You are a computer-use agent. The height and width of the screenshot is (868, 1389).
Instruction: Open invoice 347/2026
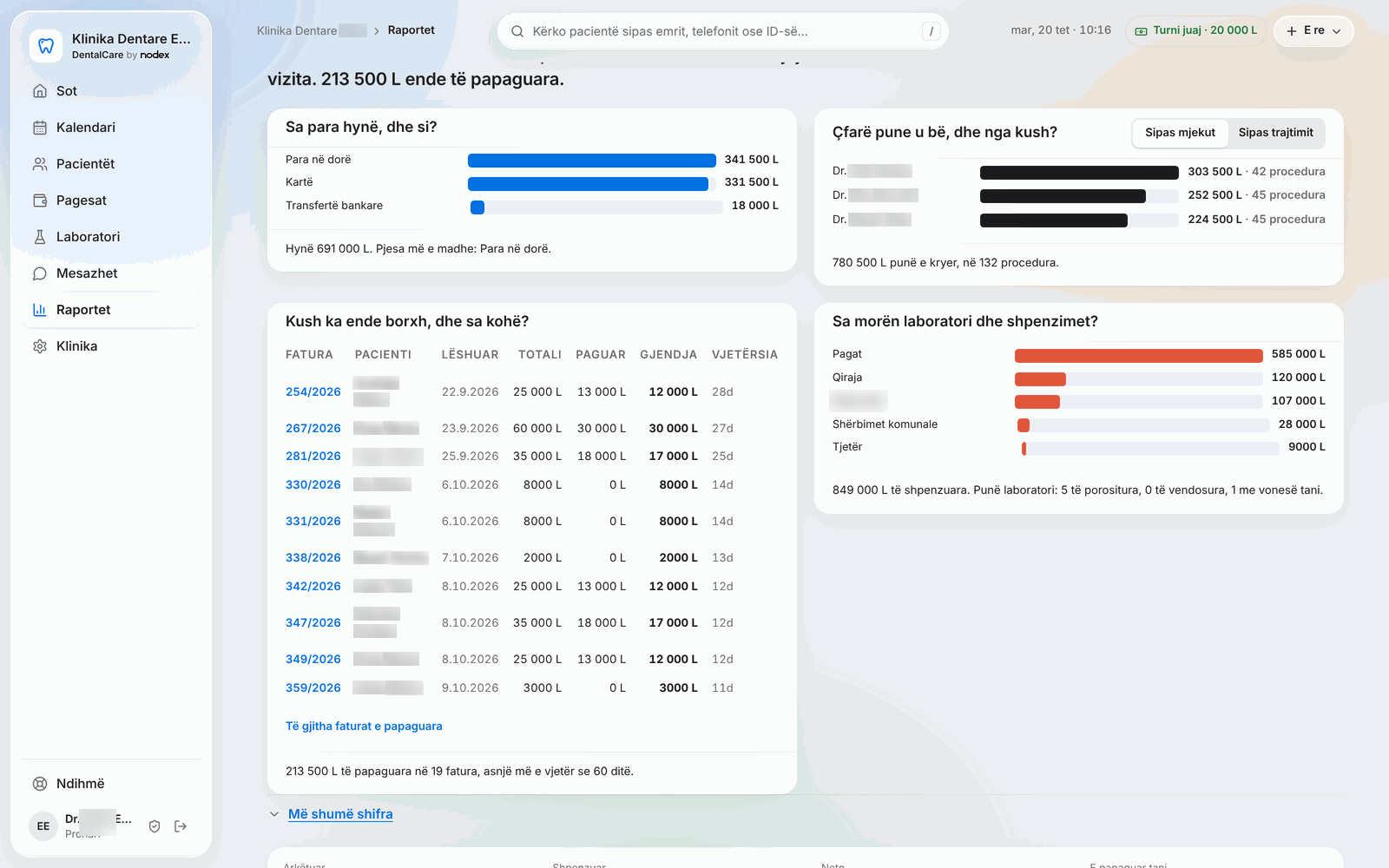tap(313, 623)
